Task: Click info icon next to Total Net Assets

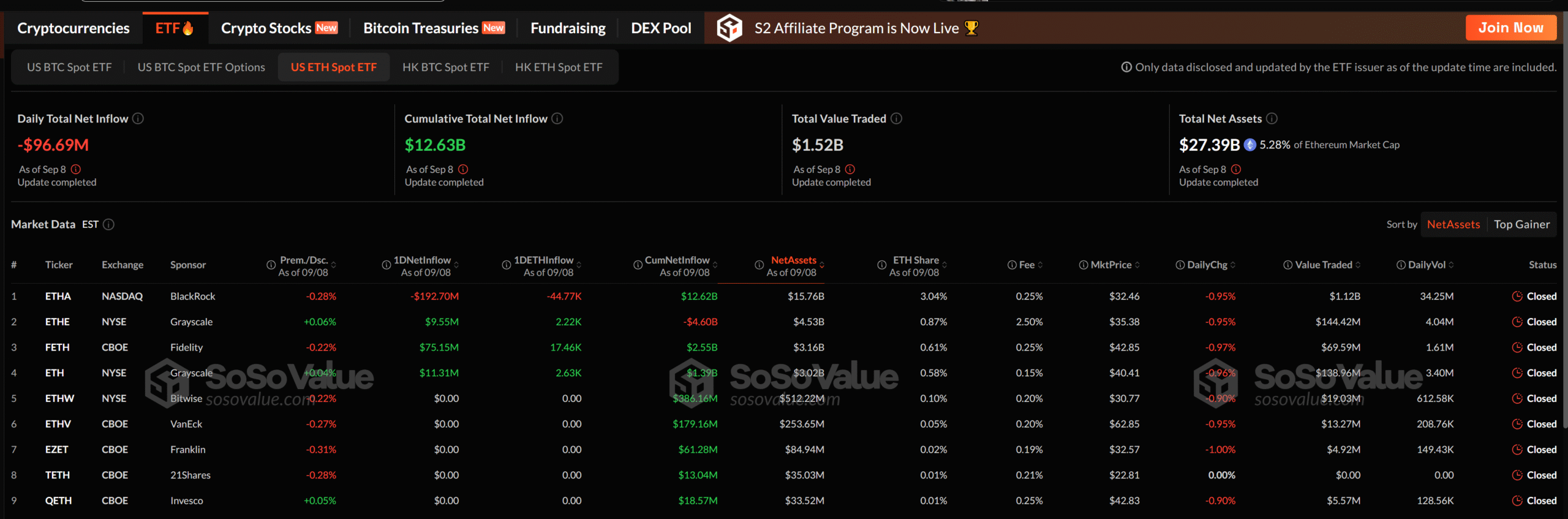Action: click(1272, 118)
